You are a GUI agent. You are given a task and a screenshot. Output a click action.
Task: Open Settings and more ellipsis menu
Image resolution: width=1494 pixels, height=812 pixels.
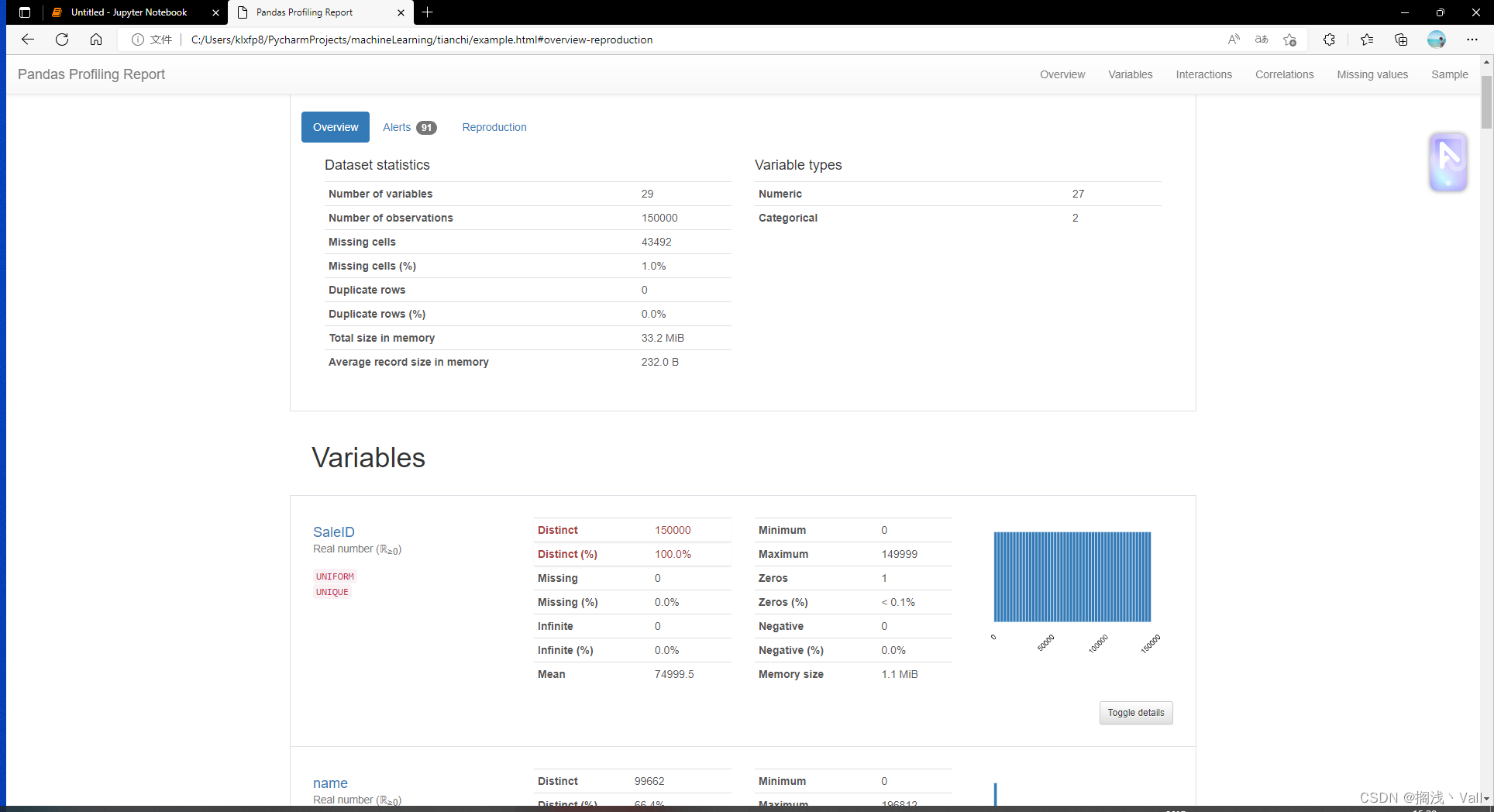click(1472, 40)
